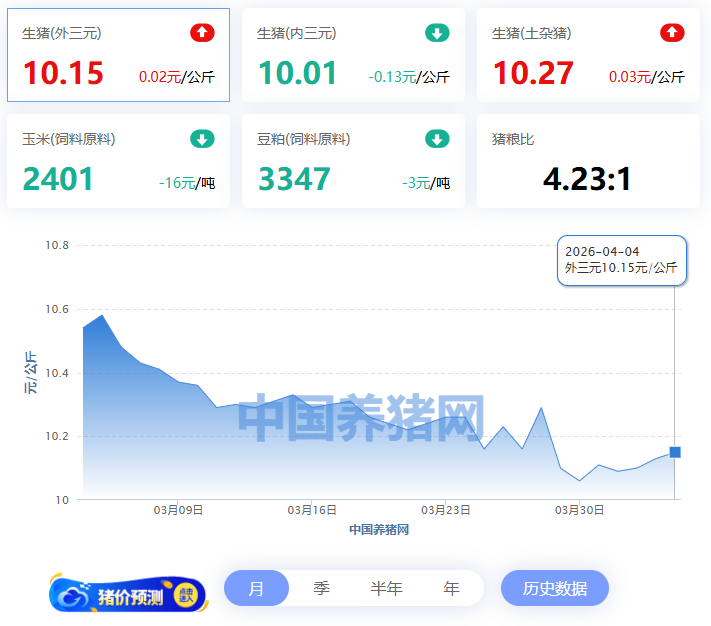
Task: Select the 豆粕(饲料原料) price card
Action: click(x=353, y=162)
